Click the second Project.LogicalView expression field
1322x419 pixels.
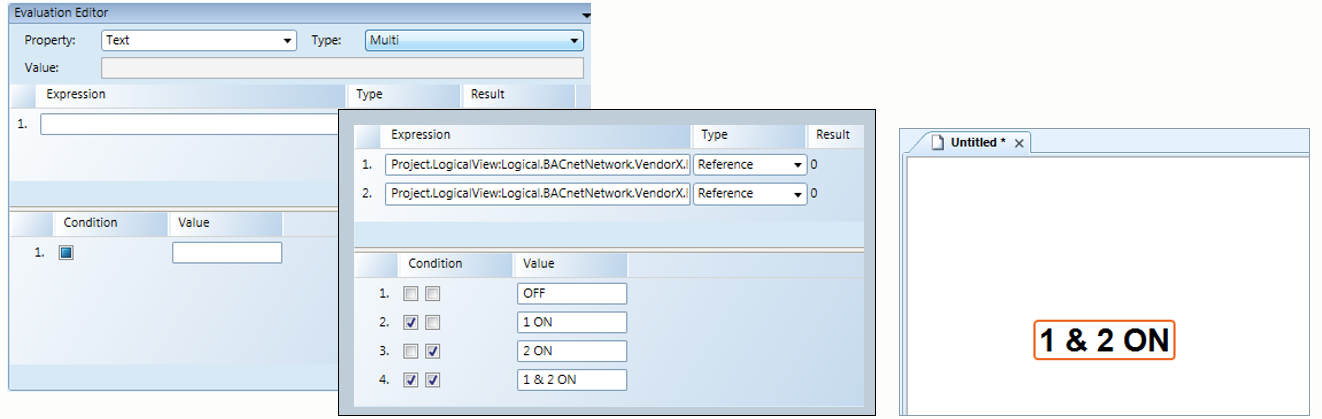537,194
